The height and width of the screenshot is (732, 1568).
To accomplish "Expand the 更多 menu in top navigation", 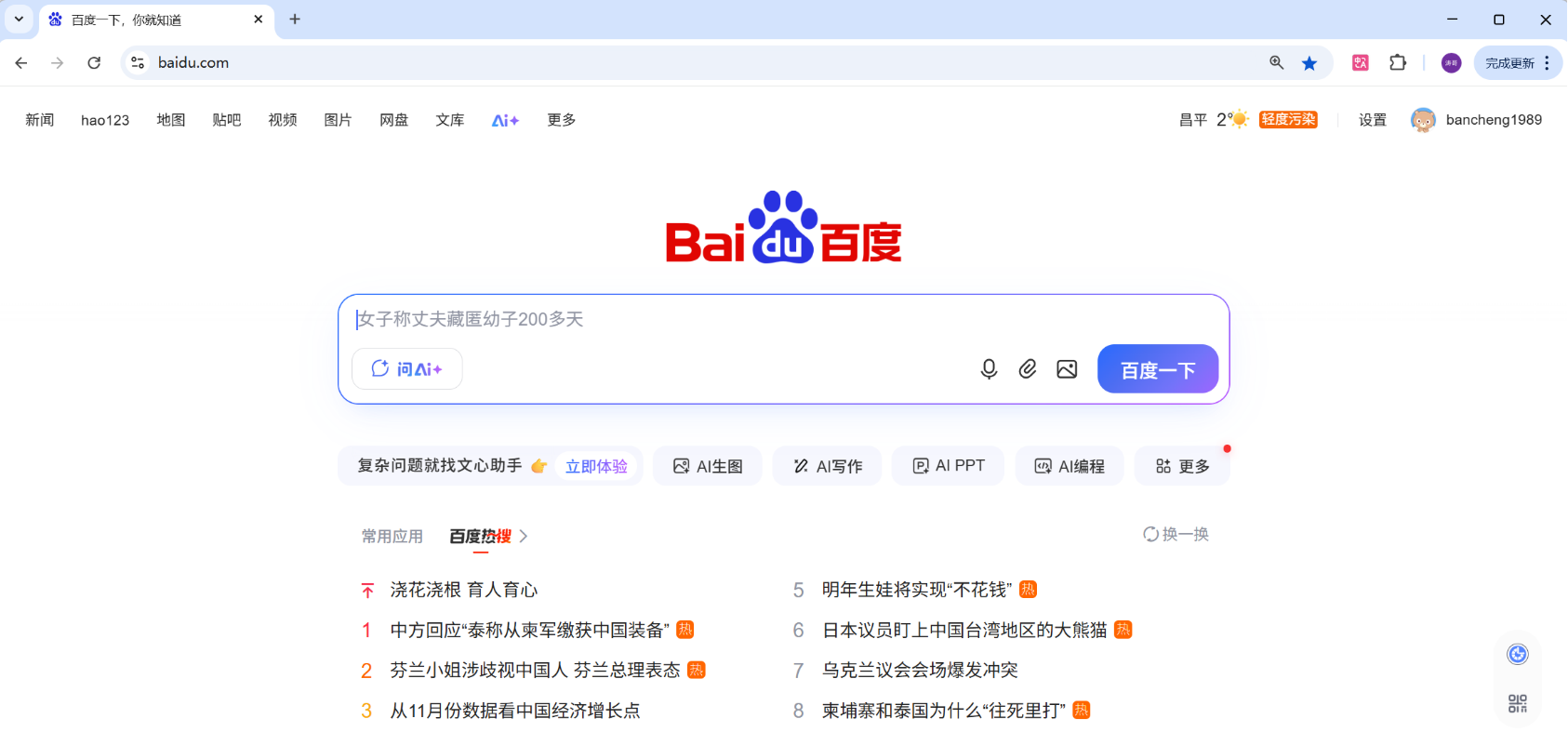I will pyautogui.click(x=562, y=120).
